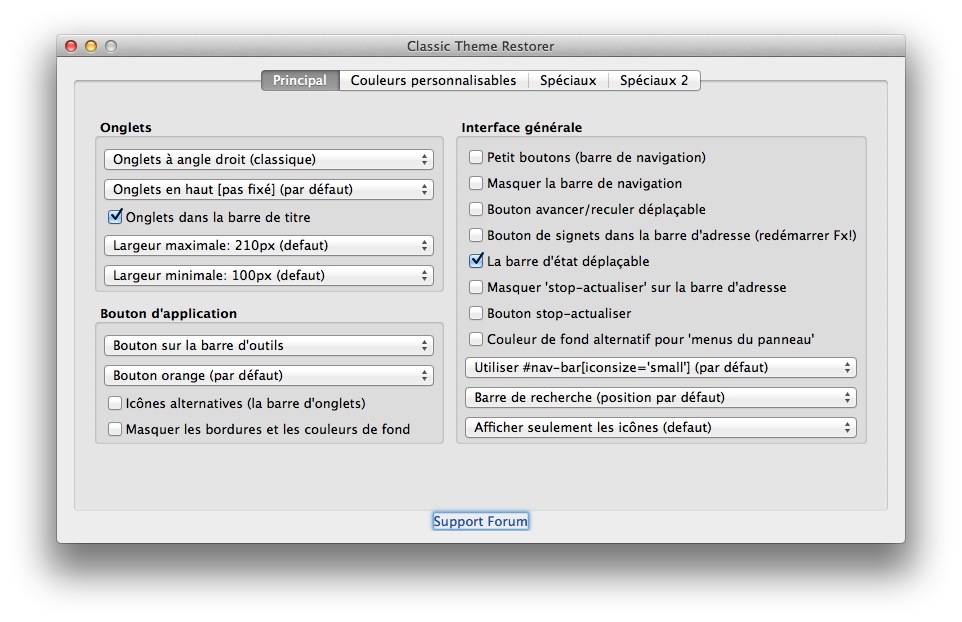
Task: Click the Support Forum link
Action: [480, 521]
